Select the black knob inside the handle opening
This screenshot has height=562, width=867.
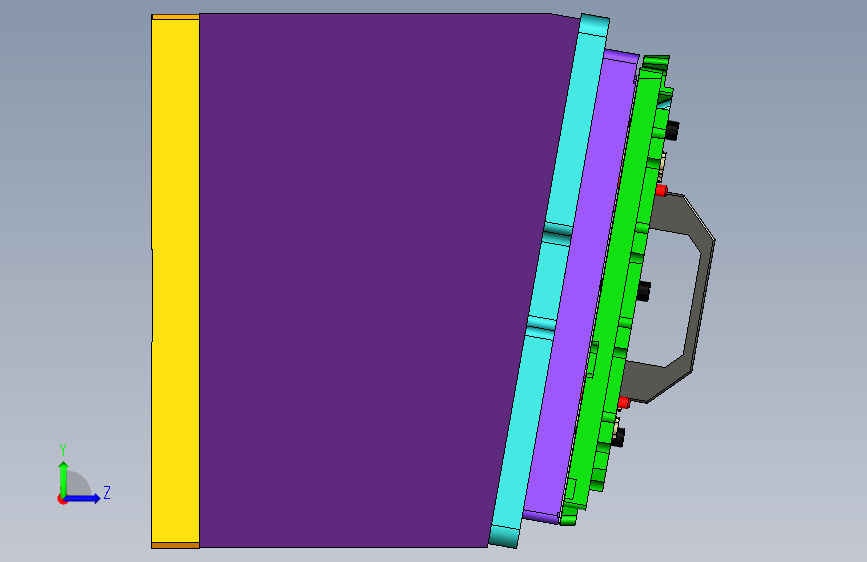tap(644, 291)
